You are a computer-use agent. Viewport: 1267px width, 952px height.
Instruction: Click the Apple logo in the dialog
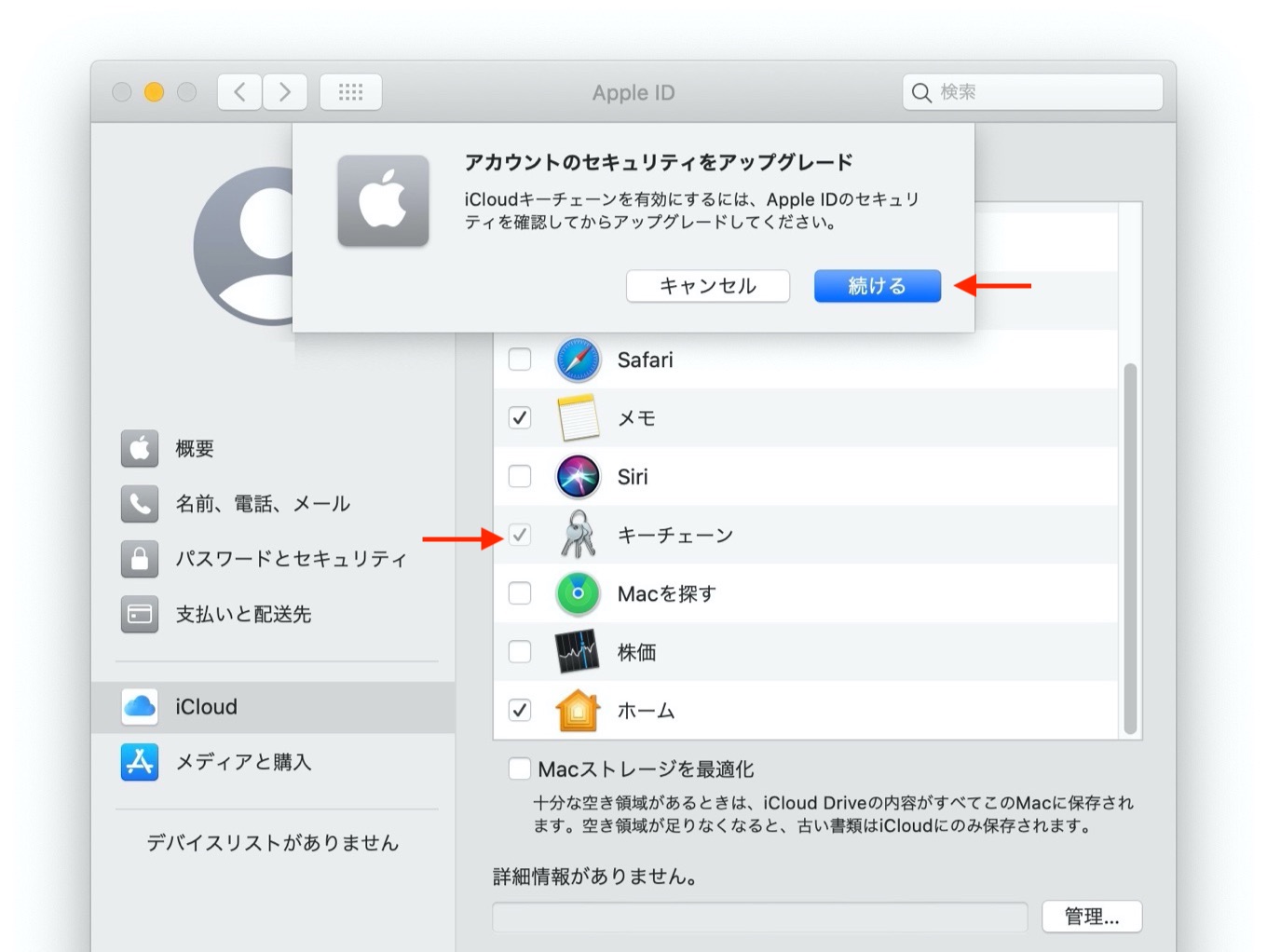383,200
